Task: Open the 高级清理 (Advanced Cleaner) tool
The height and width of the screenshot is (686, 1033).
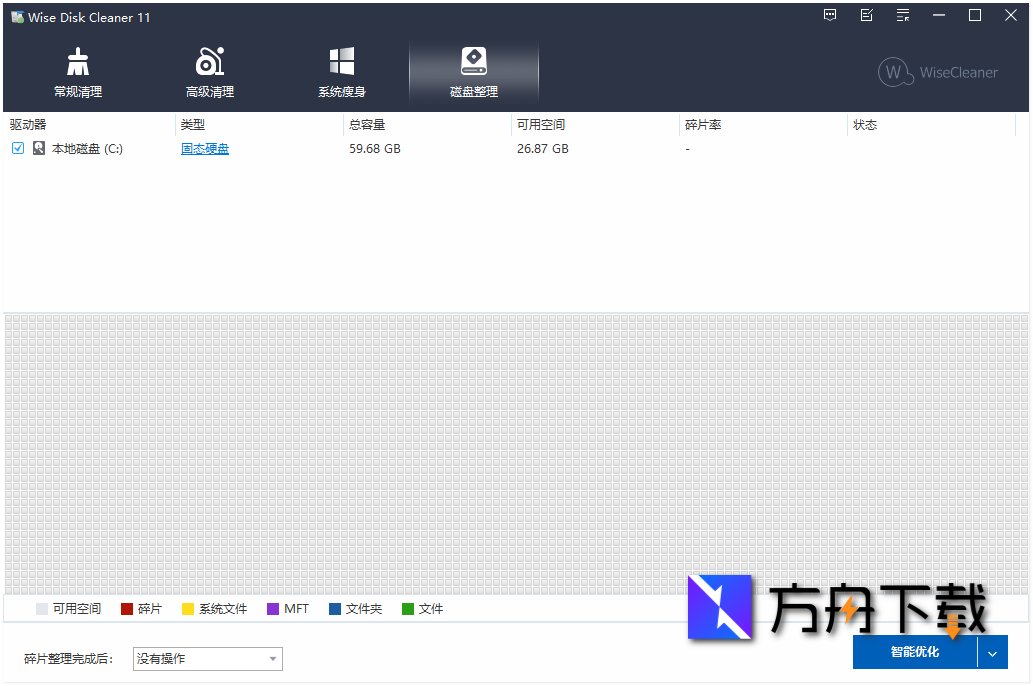Action: pos(209,70)
